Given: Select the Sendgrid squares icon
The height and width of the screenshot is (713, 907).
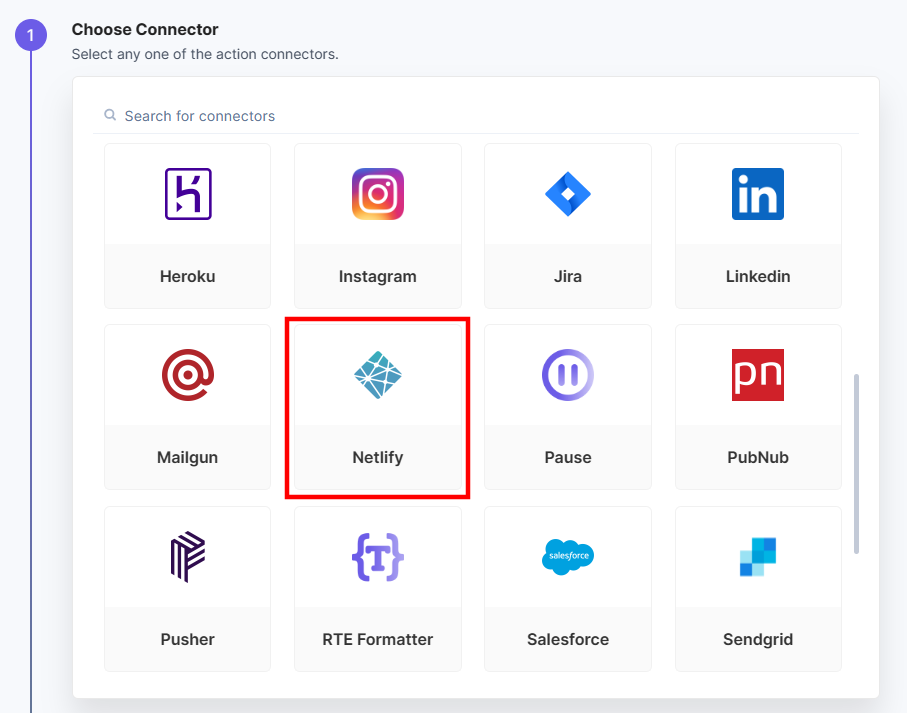Looking at the screenshot, I should click(758, 556).
